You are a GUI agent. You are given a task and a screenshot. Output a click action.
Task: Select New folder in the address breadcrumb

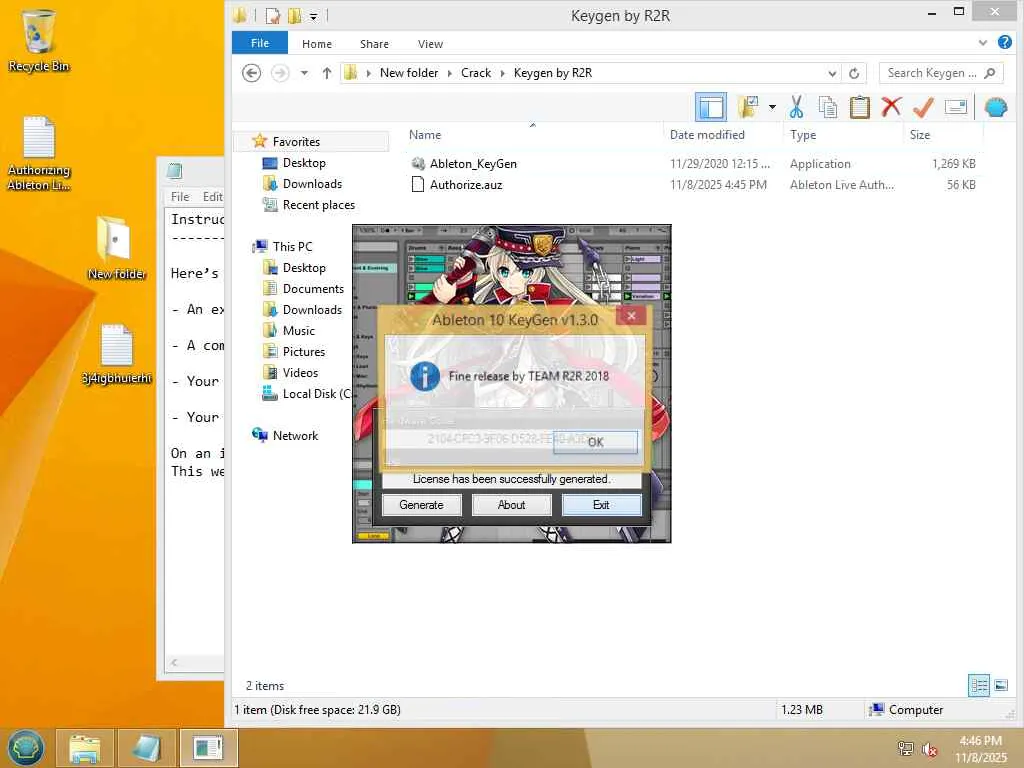409,73
